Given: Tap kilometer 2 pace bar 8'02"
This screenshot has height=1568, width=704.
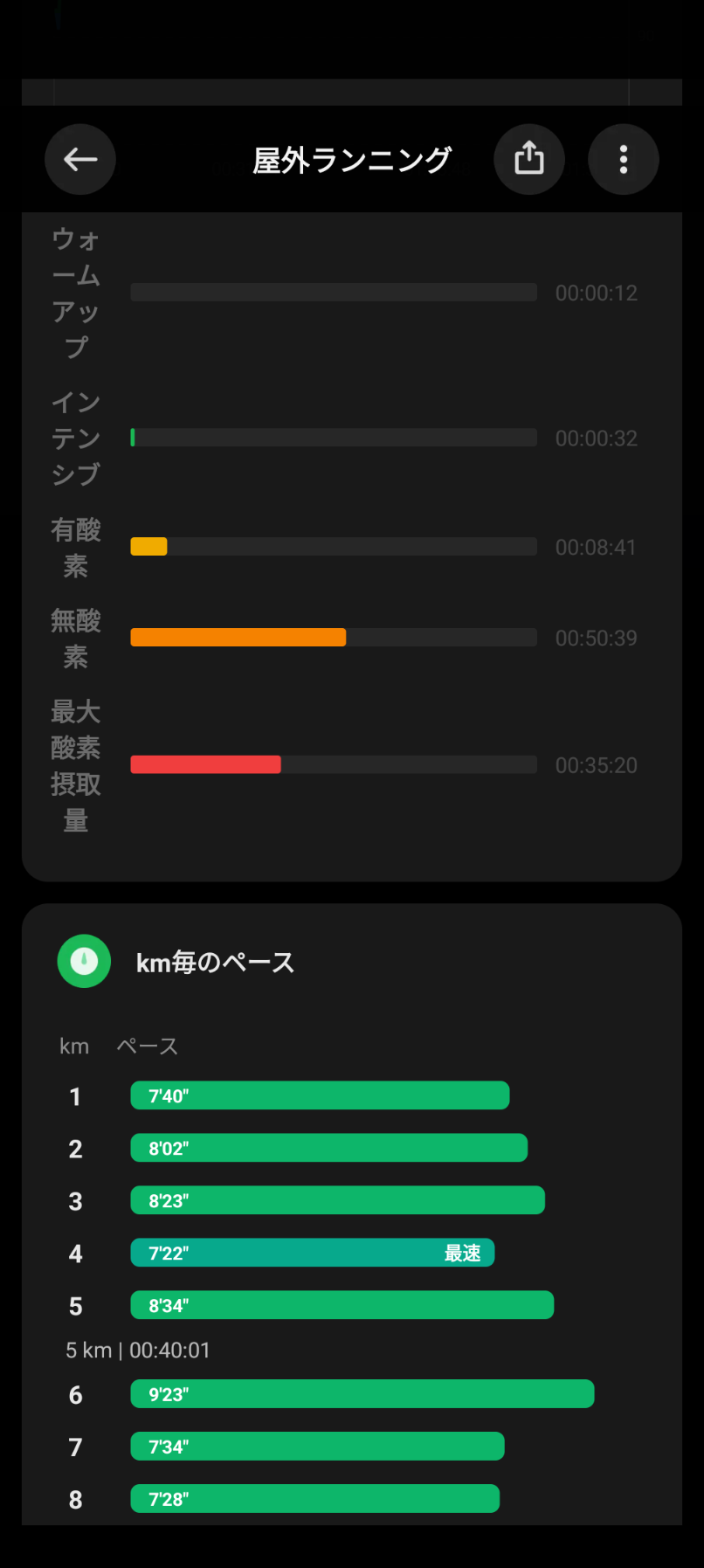Looking at the screenshot, I should 328,1148.
